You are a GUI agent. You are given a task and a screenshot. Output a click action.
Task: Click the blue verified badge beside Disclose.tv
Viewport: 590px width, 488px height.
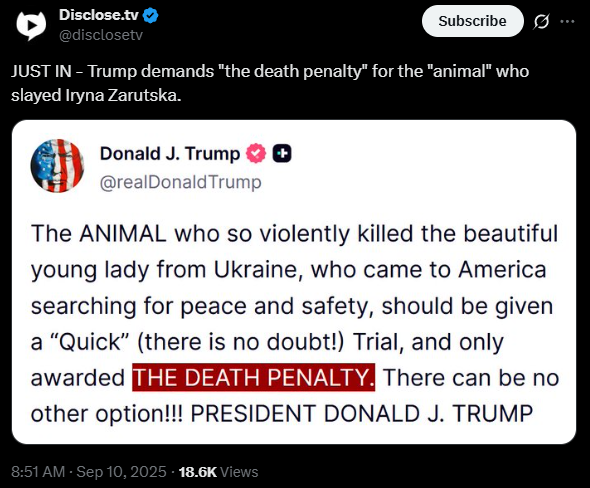151,15
